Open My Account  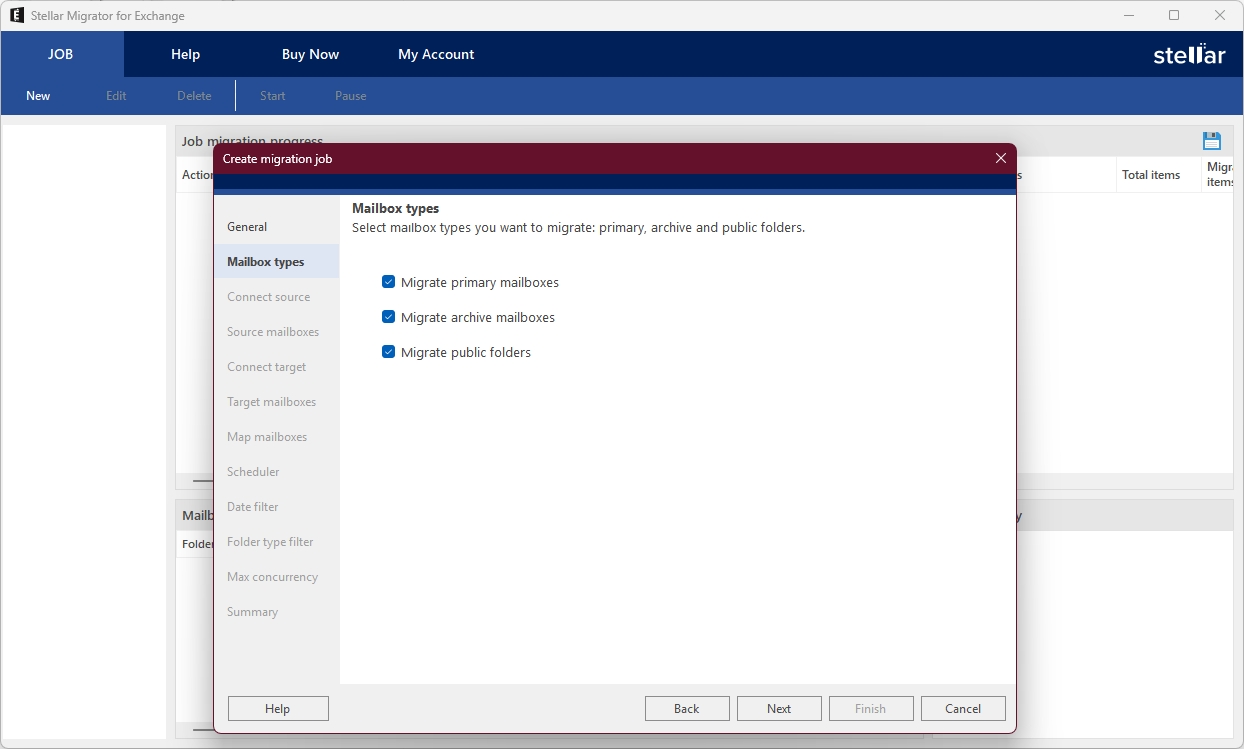coord(436,54)
